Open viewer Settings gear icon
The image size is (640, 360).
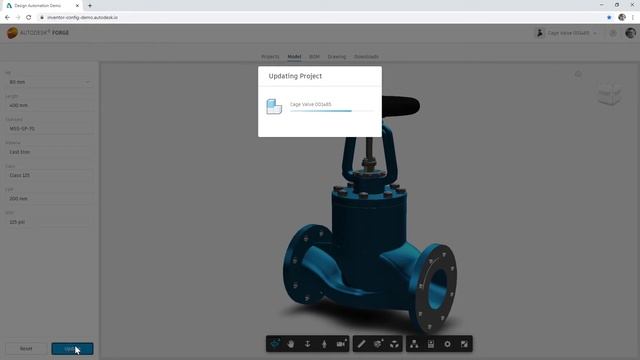click(447, 344)
